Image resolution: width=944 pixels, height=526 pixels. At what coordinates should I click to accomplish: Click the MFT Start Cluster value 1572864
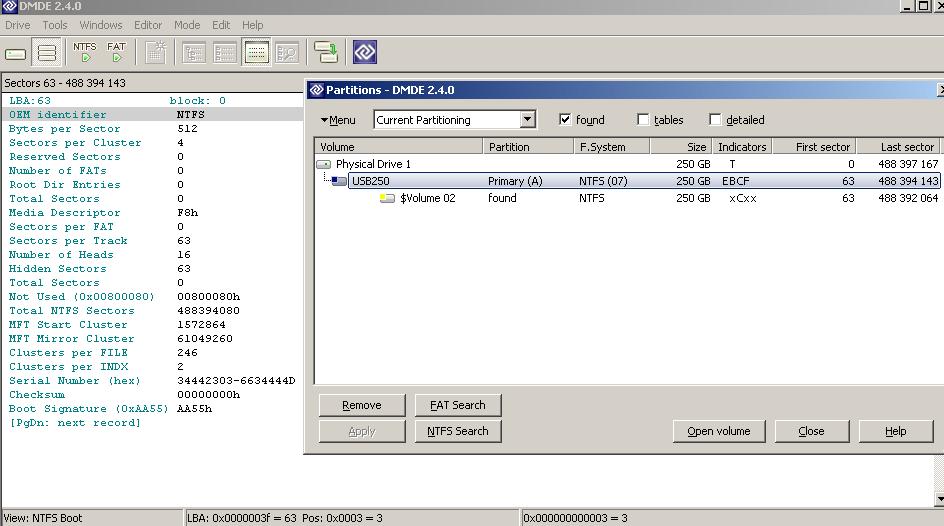coord(201,325)
